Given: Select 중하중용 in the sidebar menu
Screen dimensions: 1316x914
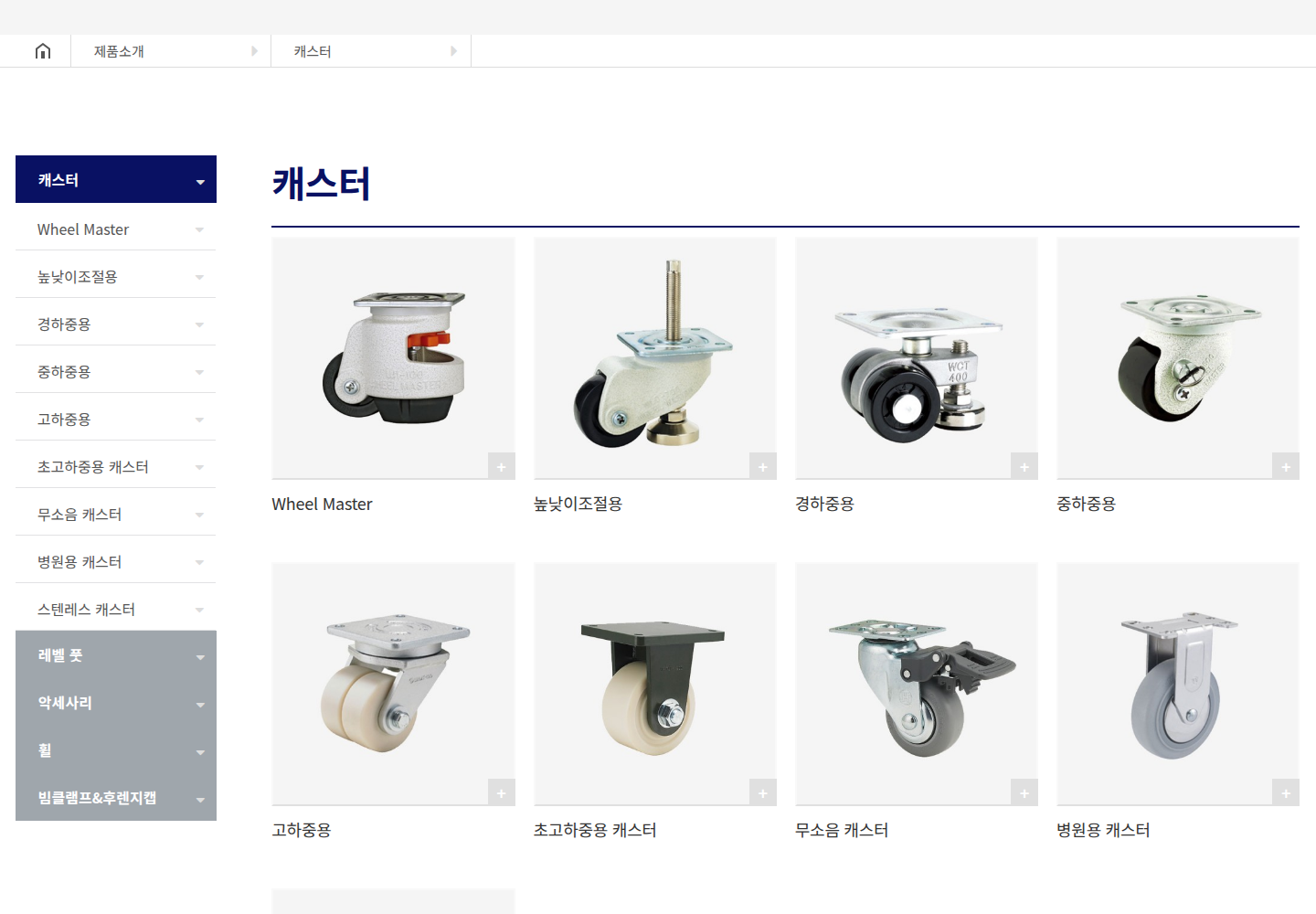Looking at the screenshot, I should 116,371.
